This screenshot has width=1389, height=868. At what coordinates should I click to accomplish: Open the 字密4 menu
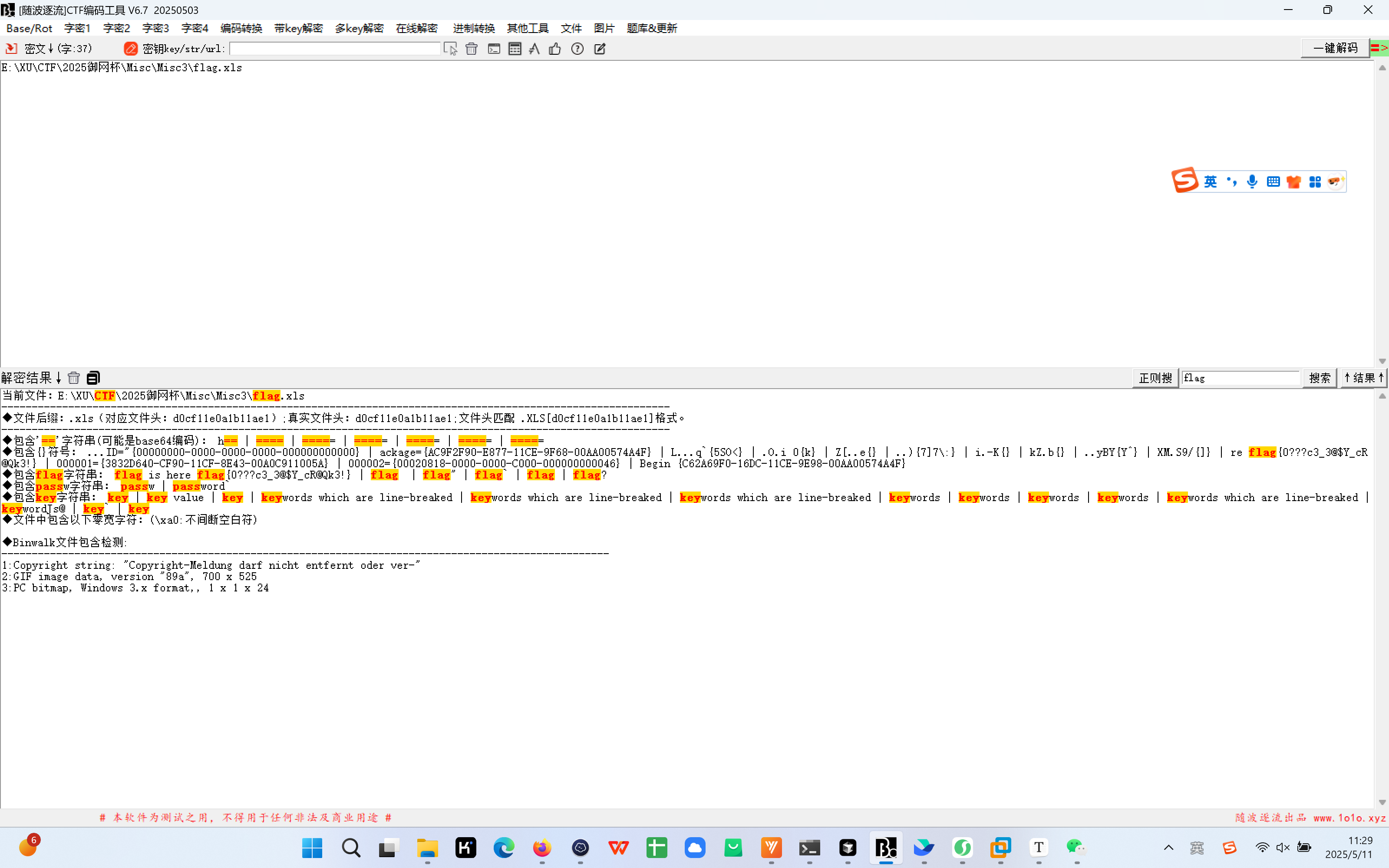(x=195, y=28)
